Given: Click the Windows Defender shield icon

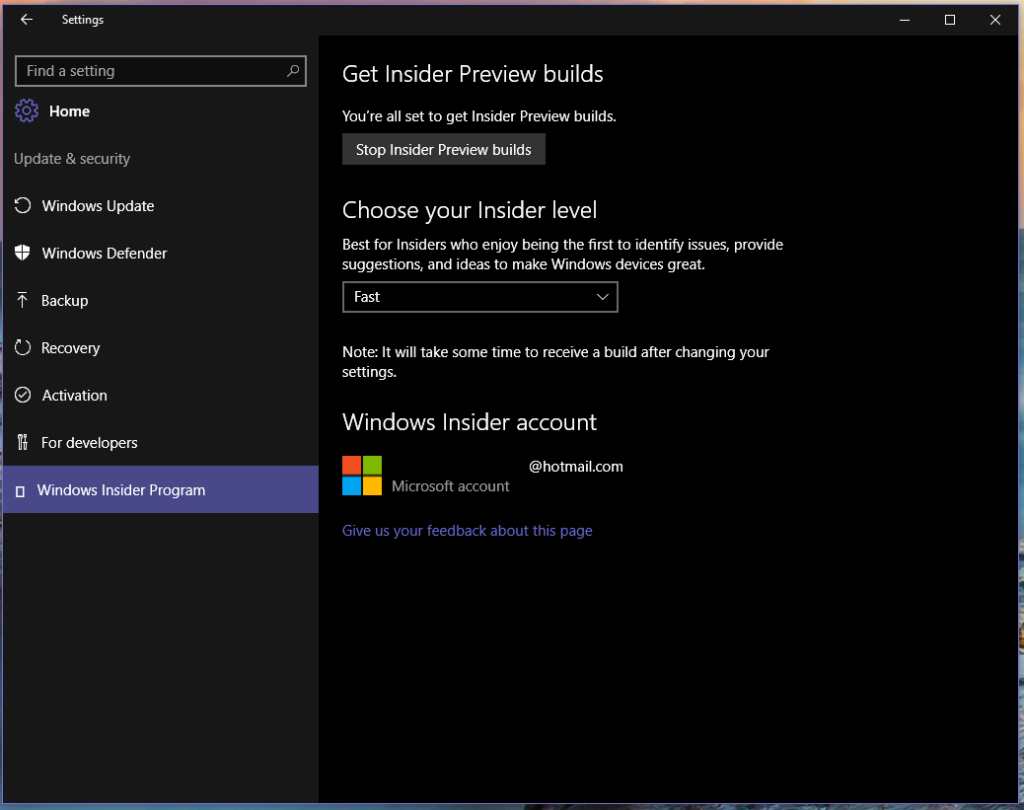Looking at the screenshot, I should coord(23,253).
